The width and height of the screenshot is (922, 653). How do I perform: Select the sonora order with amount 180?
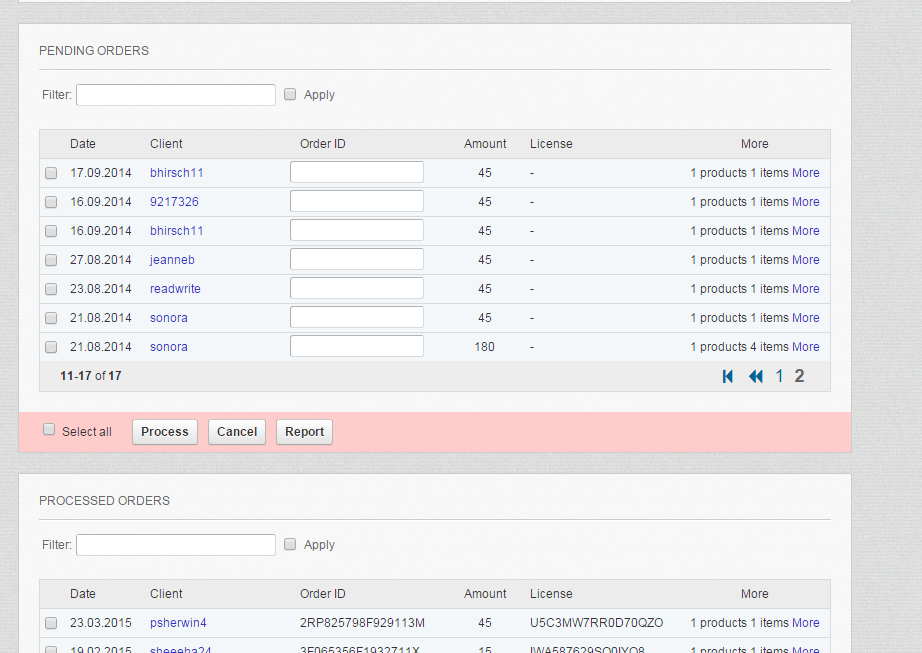51,347
